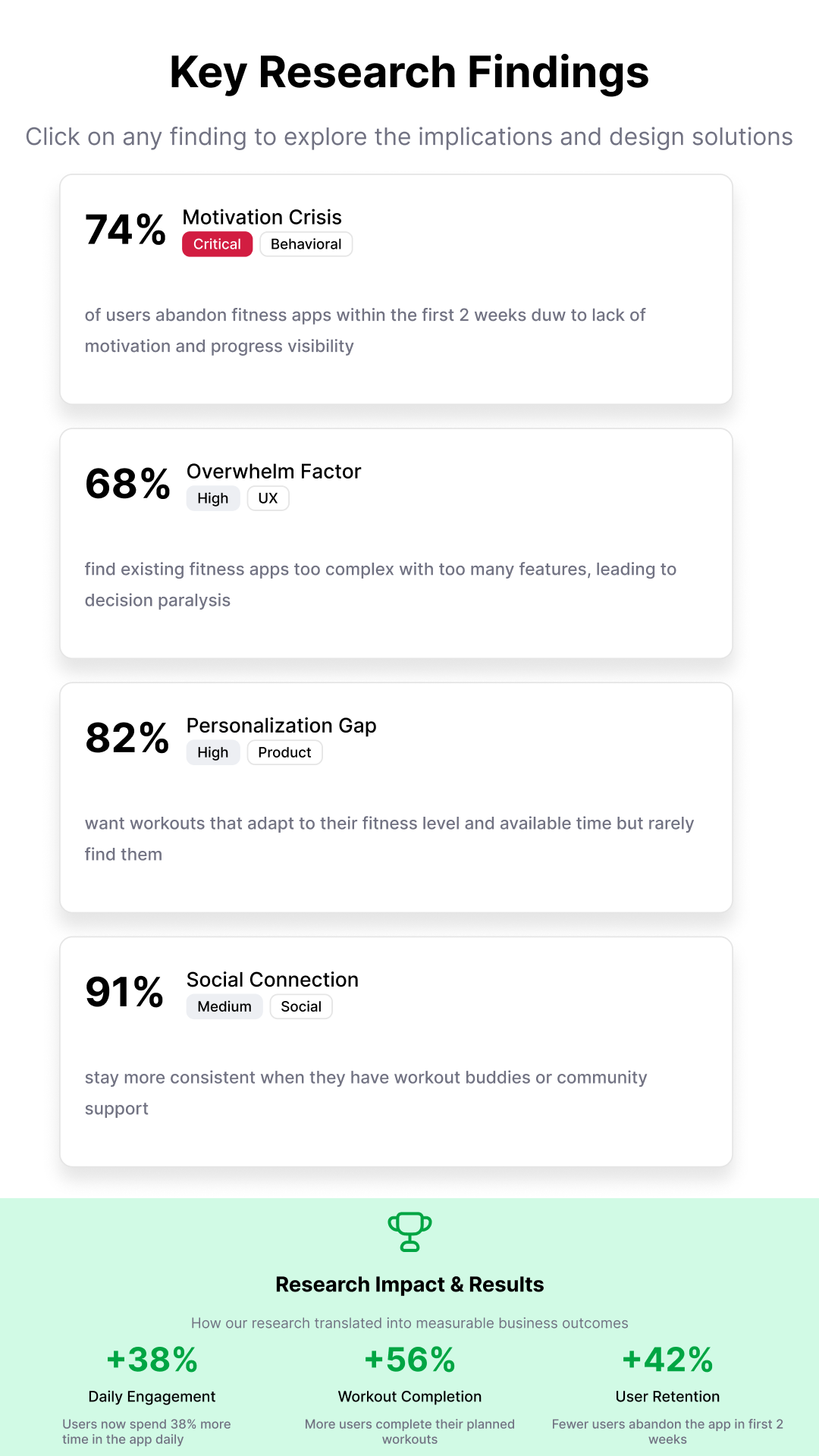Click the High badge under Overwhelm Factor

click(x=213, y=498)
